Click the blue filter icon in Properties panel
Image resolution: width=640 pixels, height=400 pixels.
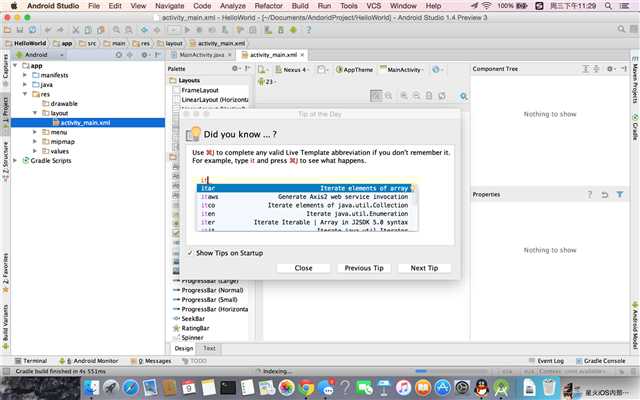click(x=620, y=195)
